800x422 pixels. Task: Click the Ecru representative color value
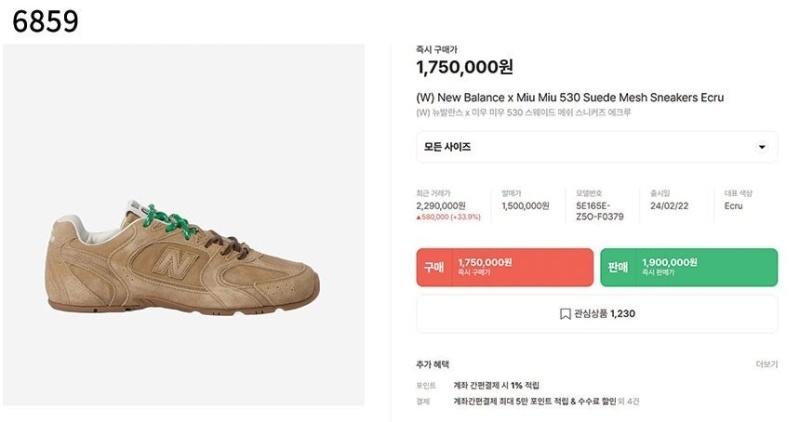tap(734, 205)
